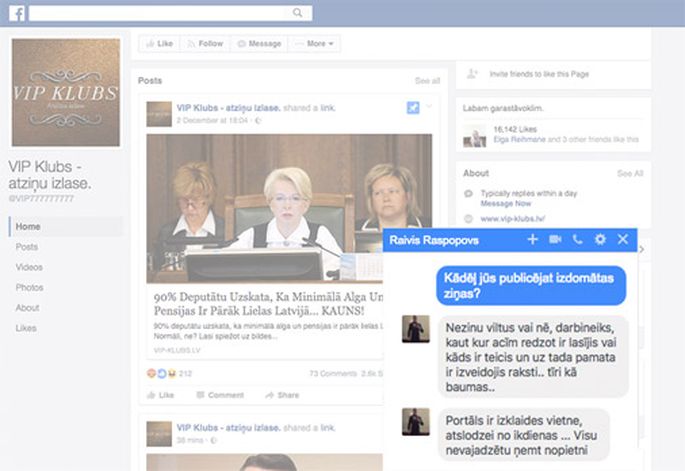This screenshot has height=471, width=685.
Task: Click avatar beside Nezinu viltus message
Action: [x=415, y=329]
